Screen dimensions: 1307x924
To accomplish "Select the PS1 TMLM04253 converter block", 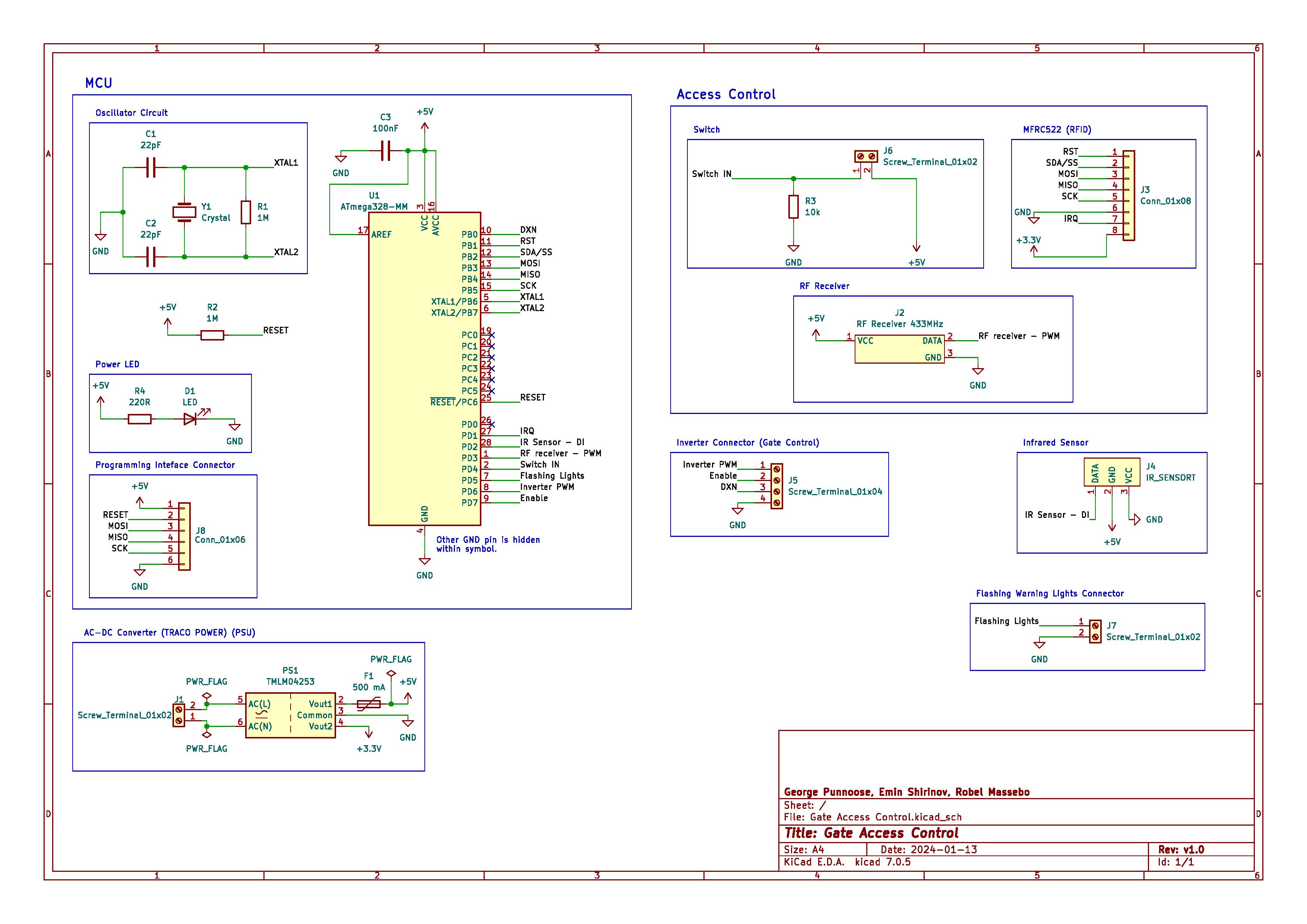I will (x=290, y=715).
